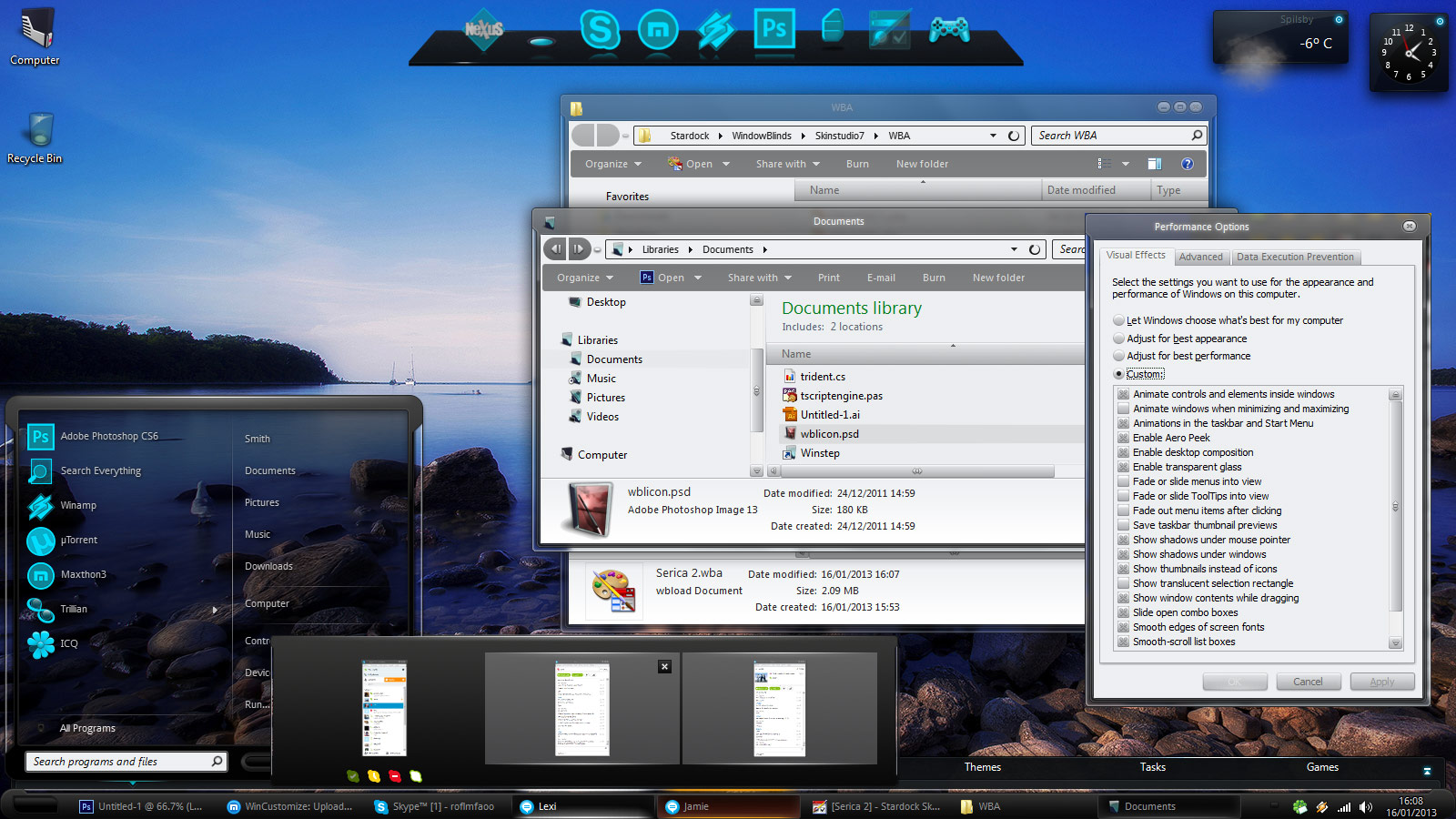This screenshot has width=1456, height=819.
Task: Expand Trillian submenu arrow in Start menu
Action: 215,610
